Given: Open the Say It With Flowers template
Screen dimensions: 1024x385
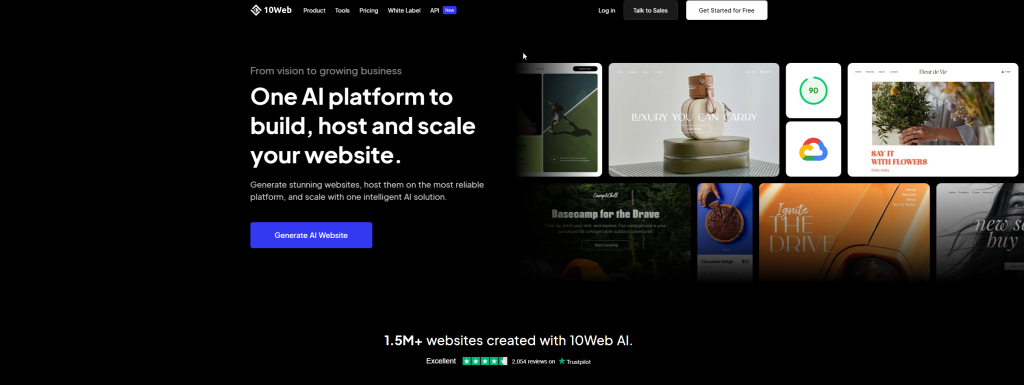Looking at the screenshot, I should click(x=933, y=119).
